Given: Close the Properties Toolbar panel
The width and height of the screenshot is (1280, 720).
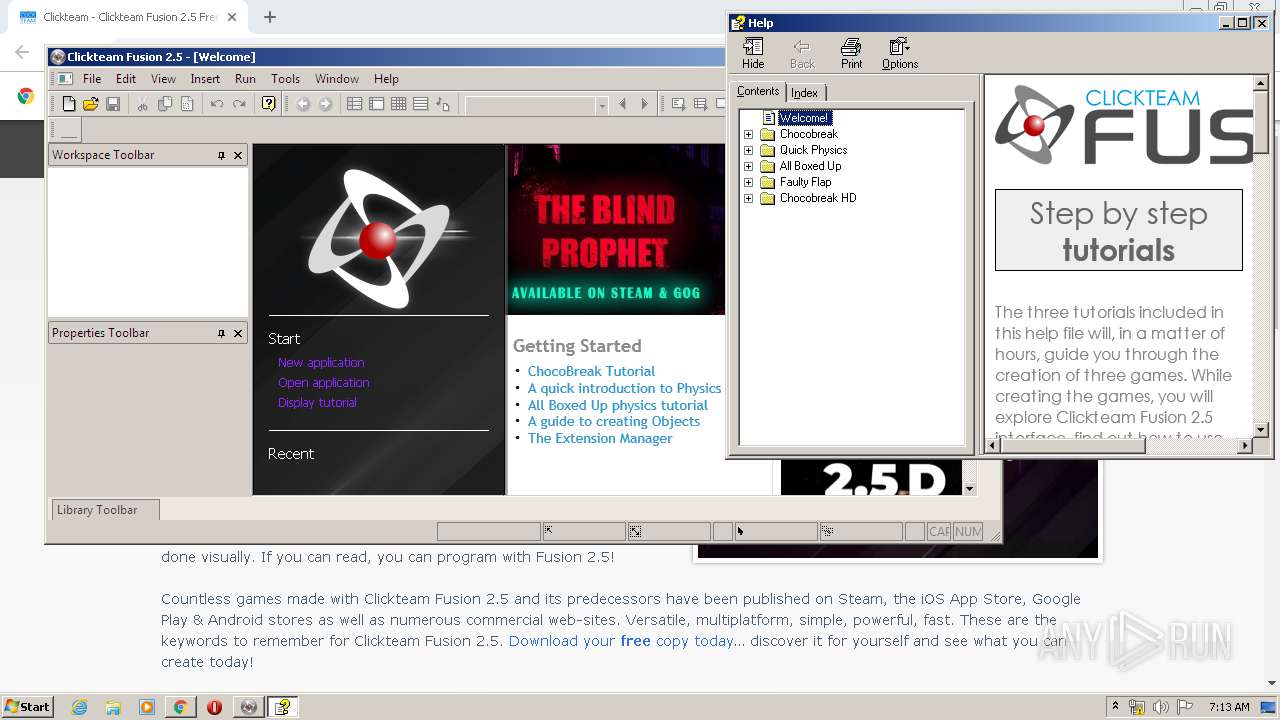Looking at the screenshot, I should [x=238, y=333].
